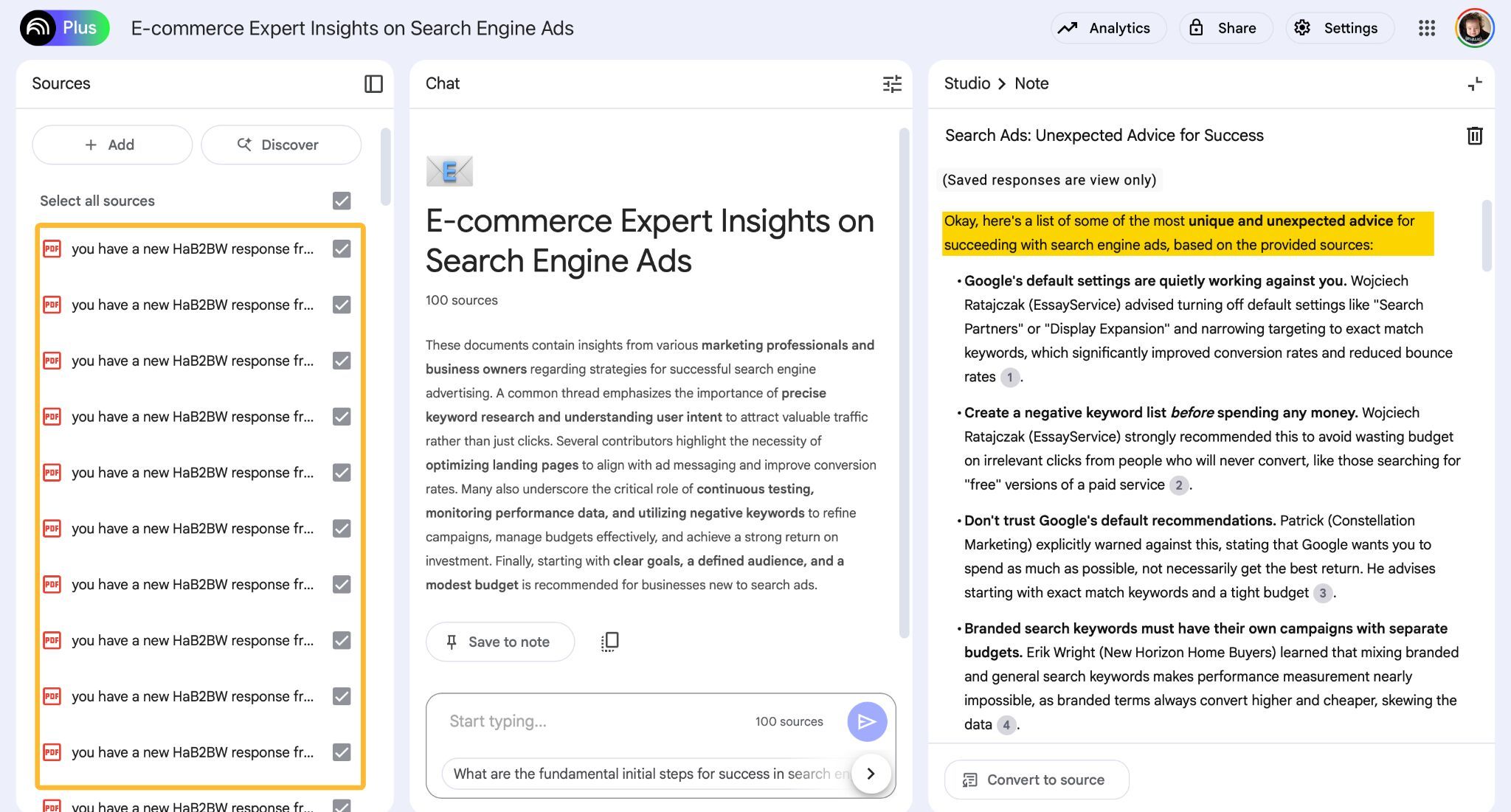Image resolution: width=1511 pixels, height=812 pixels.
Task: Open citation 1 in the note
Action: [x=1010, y=377]
